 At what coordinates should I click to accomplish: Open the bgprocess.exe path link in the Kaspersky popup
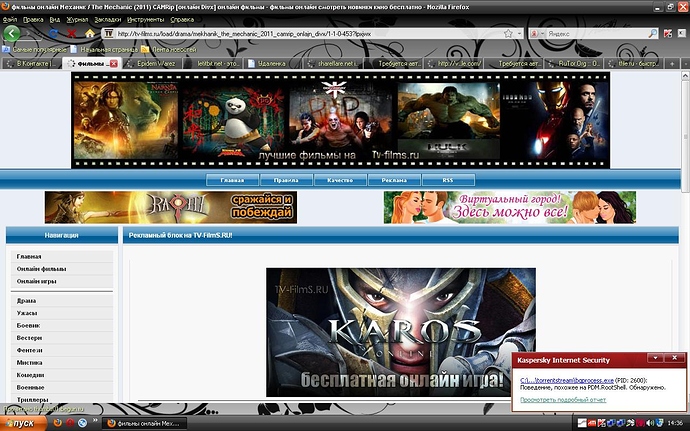coord(567,380)
